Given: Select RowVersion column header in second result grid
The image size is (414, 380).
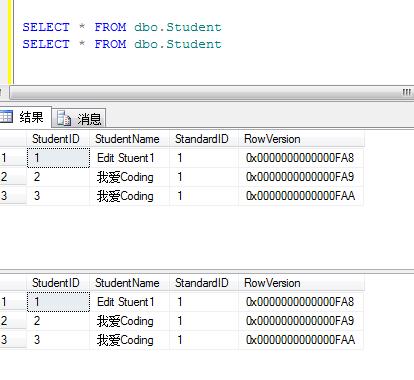Looking at the screenshot, I should tap(301, 283).
